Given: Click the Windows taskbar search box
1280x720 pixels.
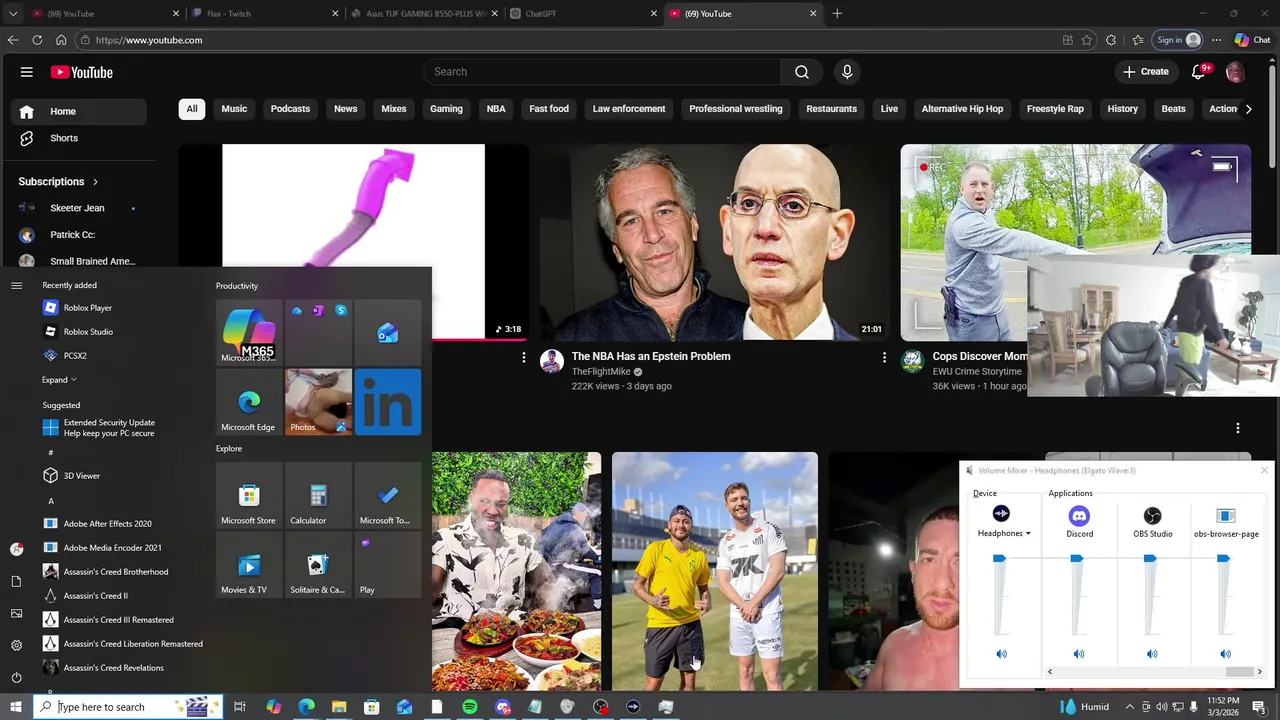Looking at the screenshot, I should pos(128,707).
